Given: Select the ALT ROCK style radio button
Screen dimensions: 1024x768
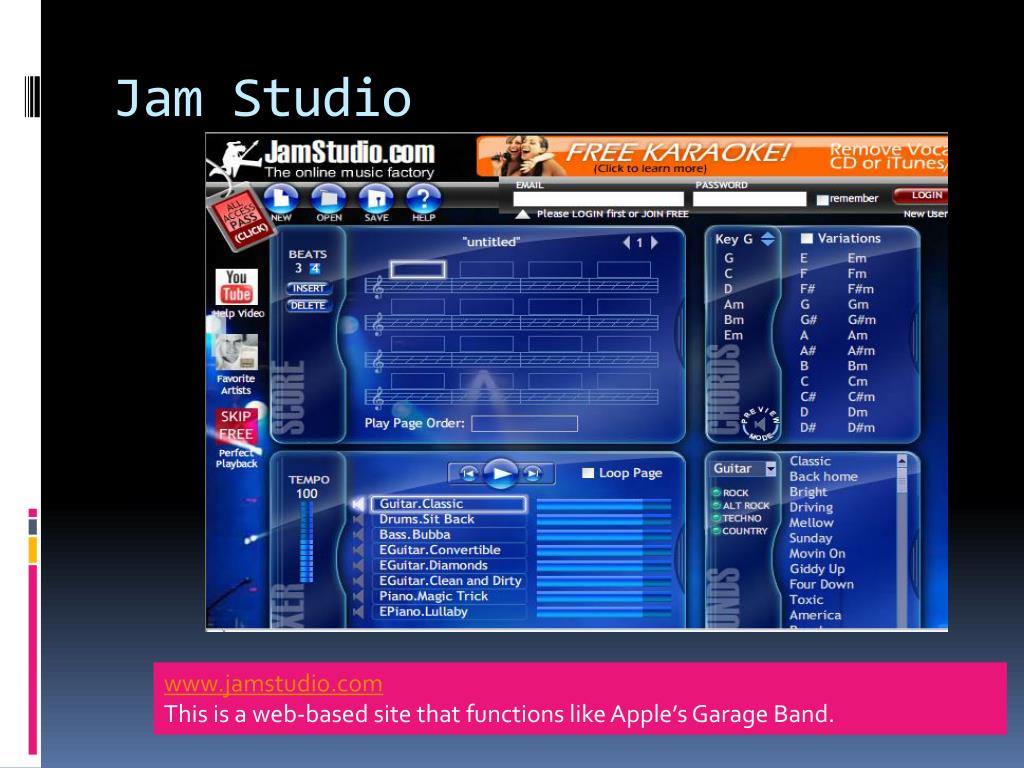Looking at the screenshot, I should 716,505.
